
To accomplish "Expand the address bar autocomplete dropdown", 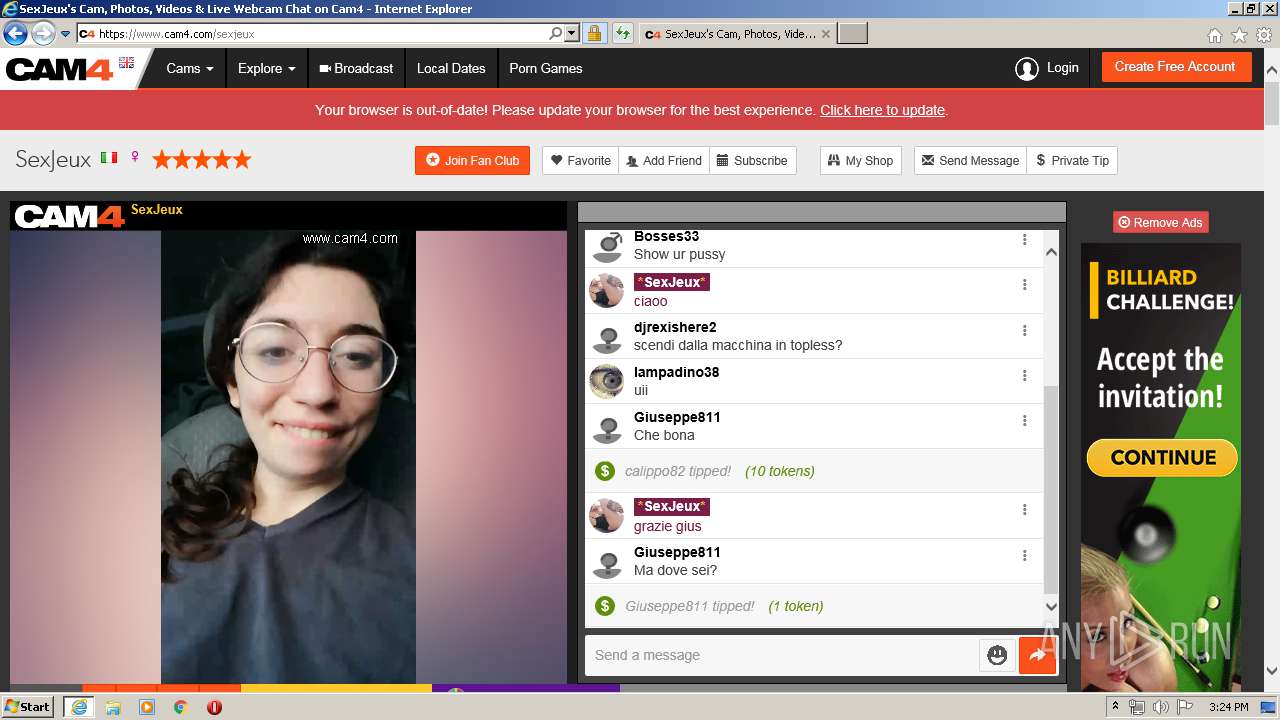I will pos(572,33).
